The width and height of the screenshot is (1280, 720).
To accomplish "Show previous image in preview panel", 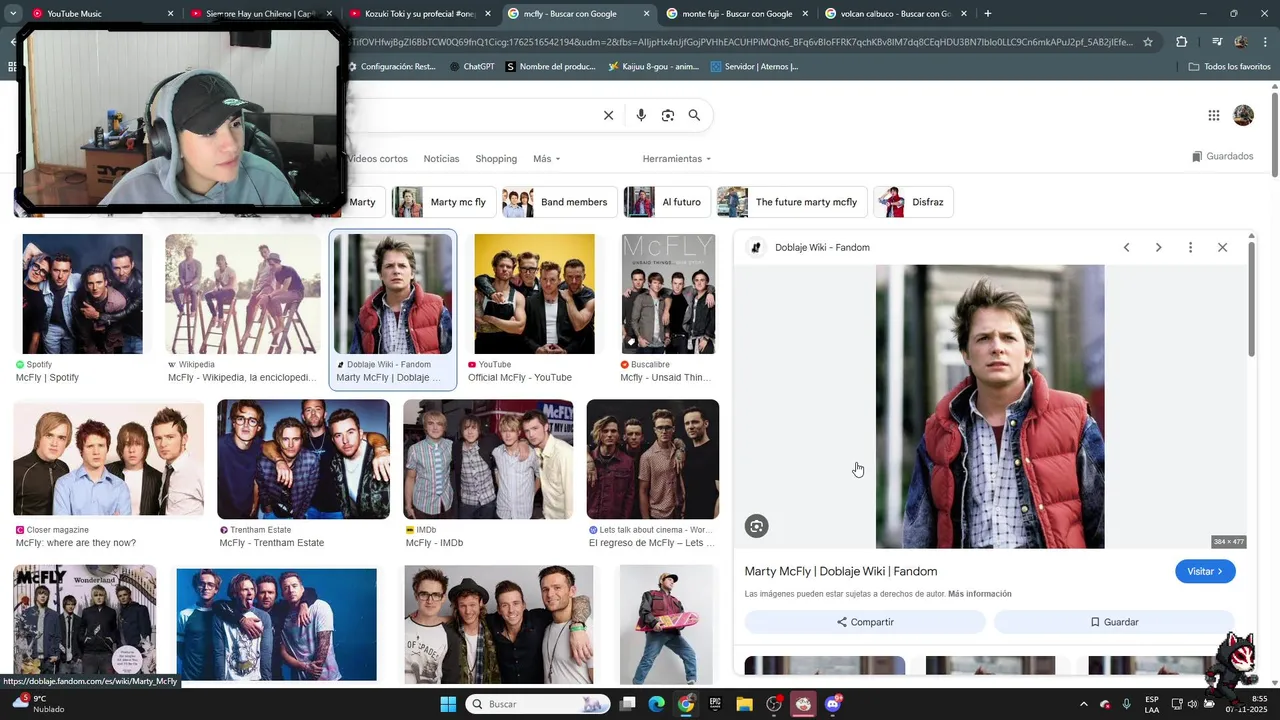I will (x=1126, y=247).
